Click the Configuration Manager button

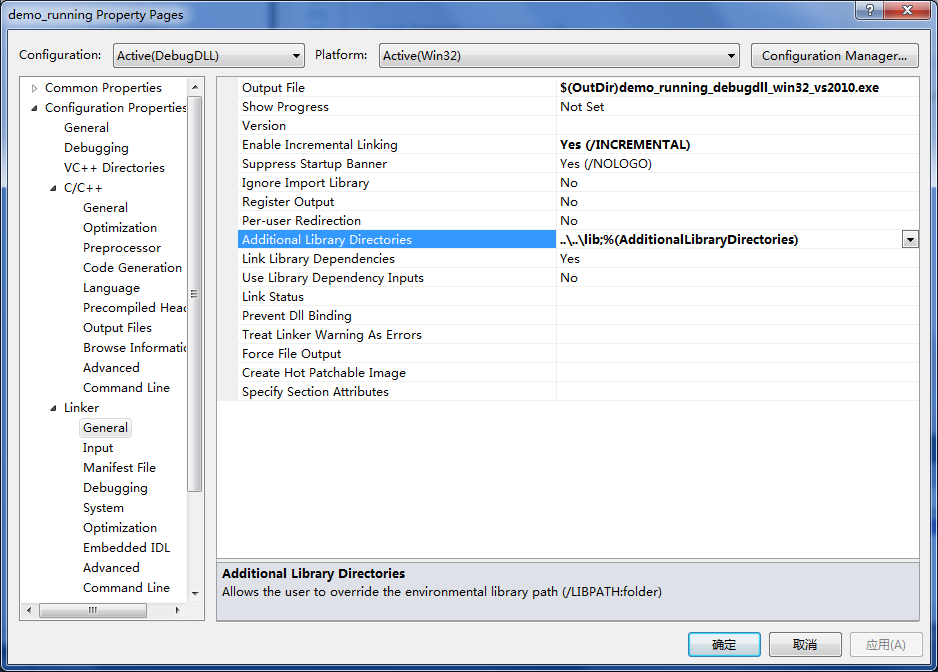coord(834,56)
